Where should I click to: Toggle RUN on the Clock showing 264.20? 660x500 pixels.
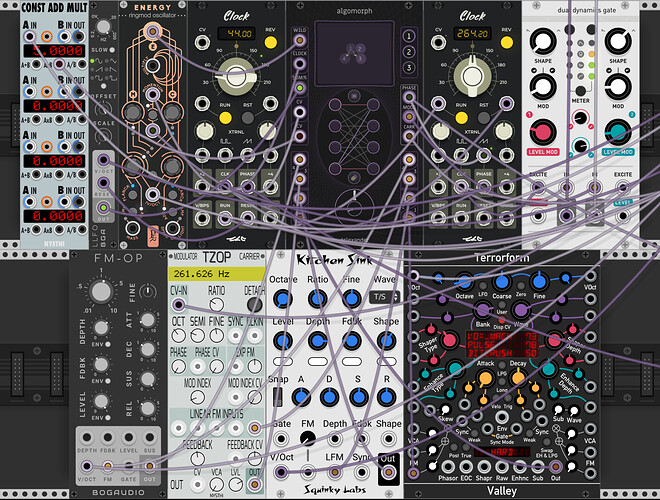(461, 117)
